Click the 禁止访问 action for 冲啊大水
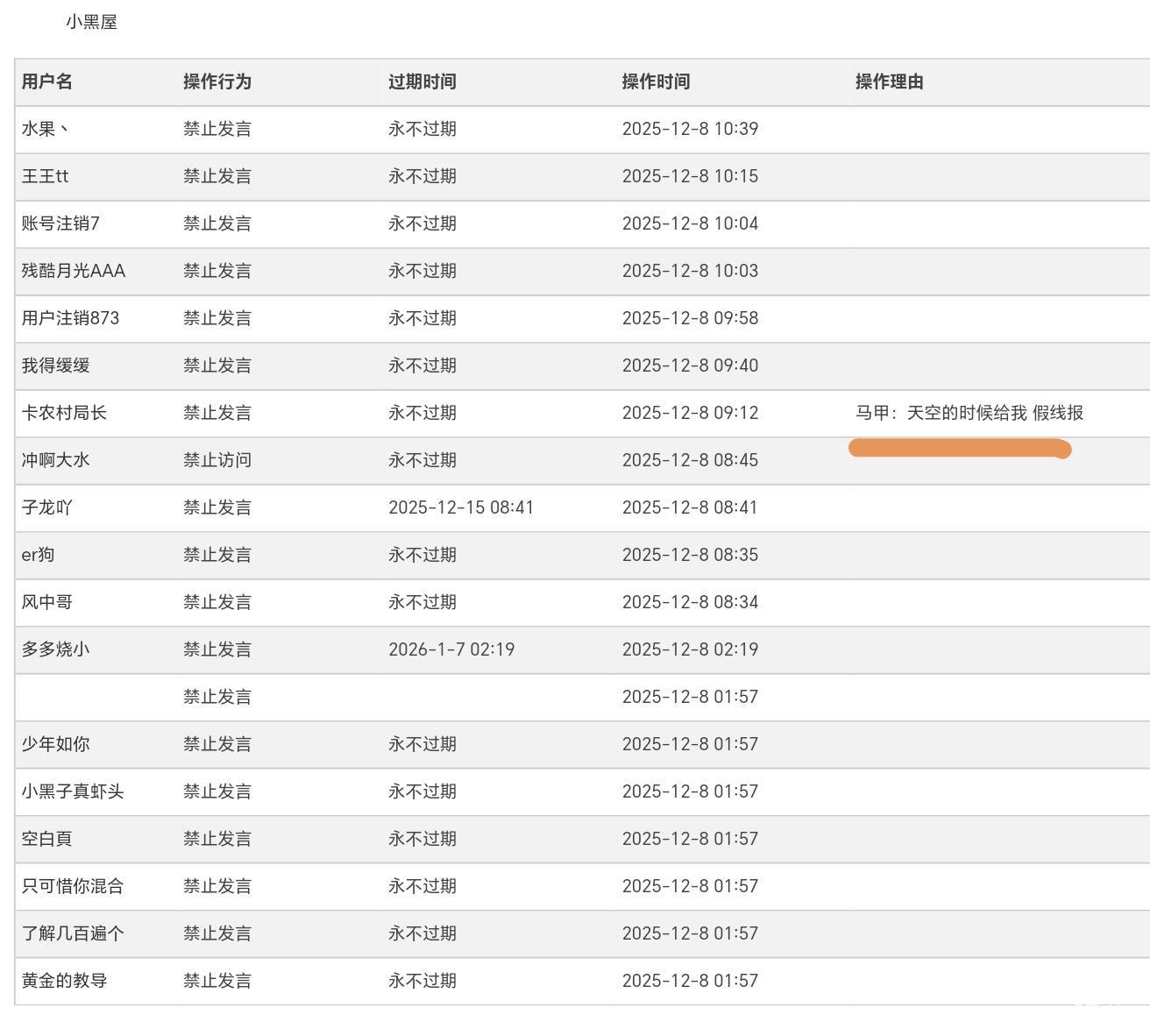 point(217,460)
